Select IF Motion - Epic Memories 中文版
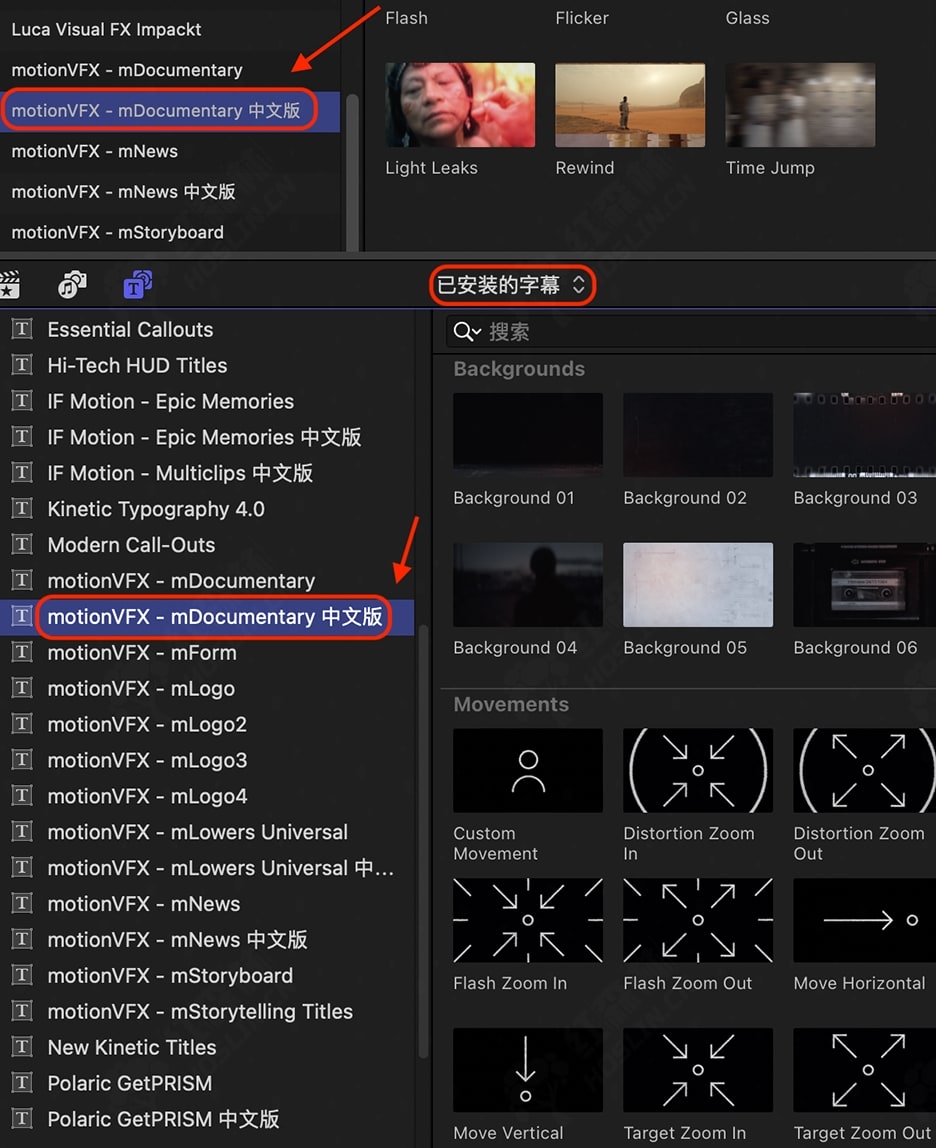The image size is (936, 1148). tap(204, 437)
